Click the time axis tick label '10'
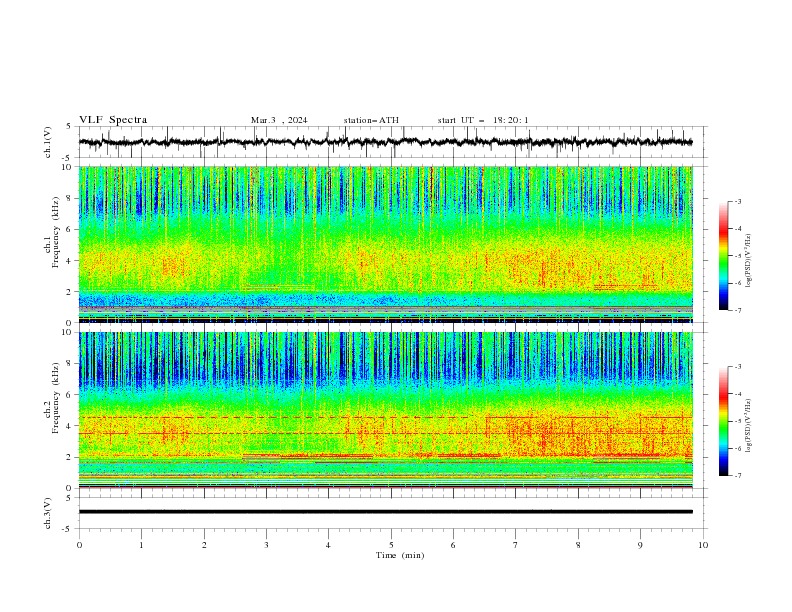The height and width of the screenshot is (612, 792). tap(703, 545)
